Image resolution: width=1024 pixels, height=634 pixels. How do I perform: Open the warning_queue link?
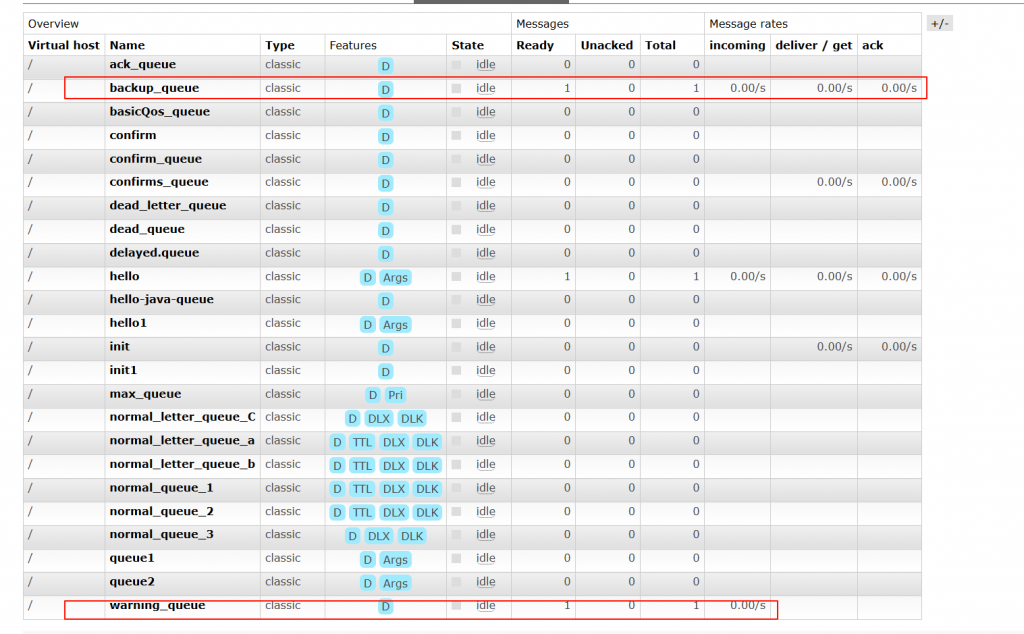[x=157, y=605]
